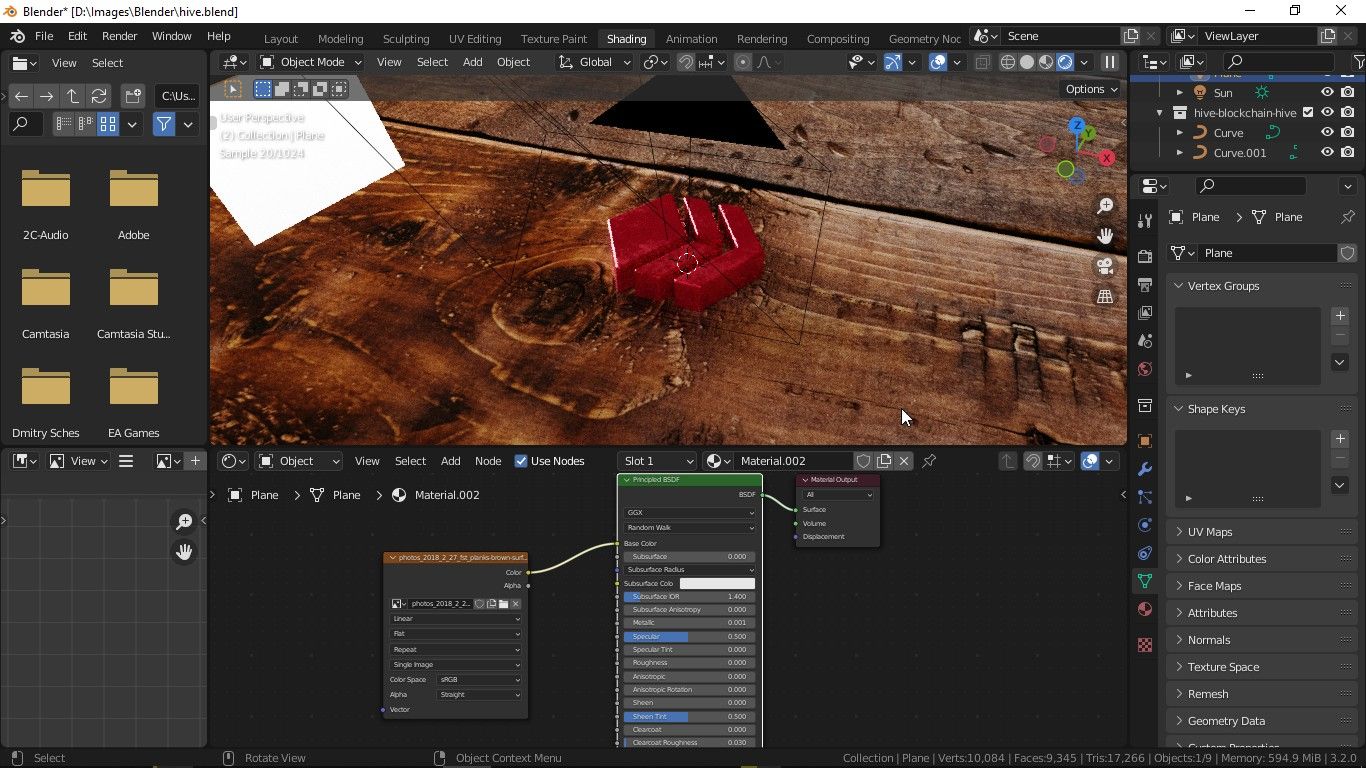
Task: Open the Particles properties tab
Action: (1145, 497)
